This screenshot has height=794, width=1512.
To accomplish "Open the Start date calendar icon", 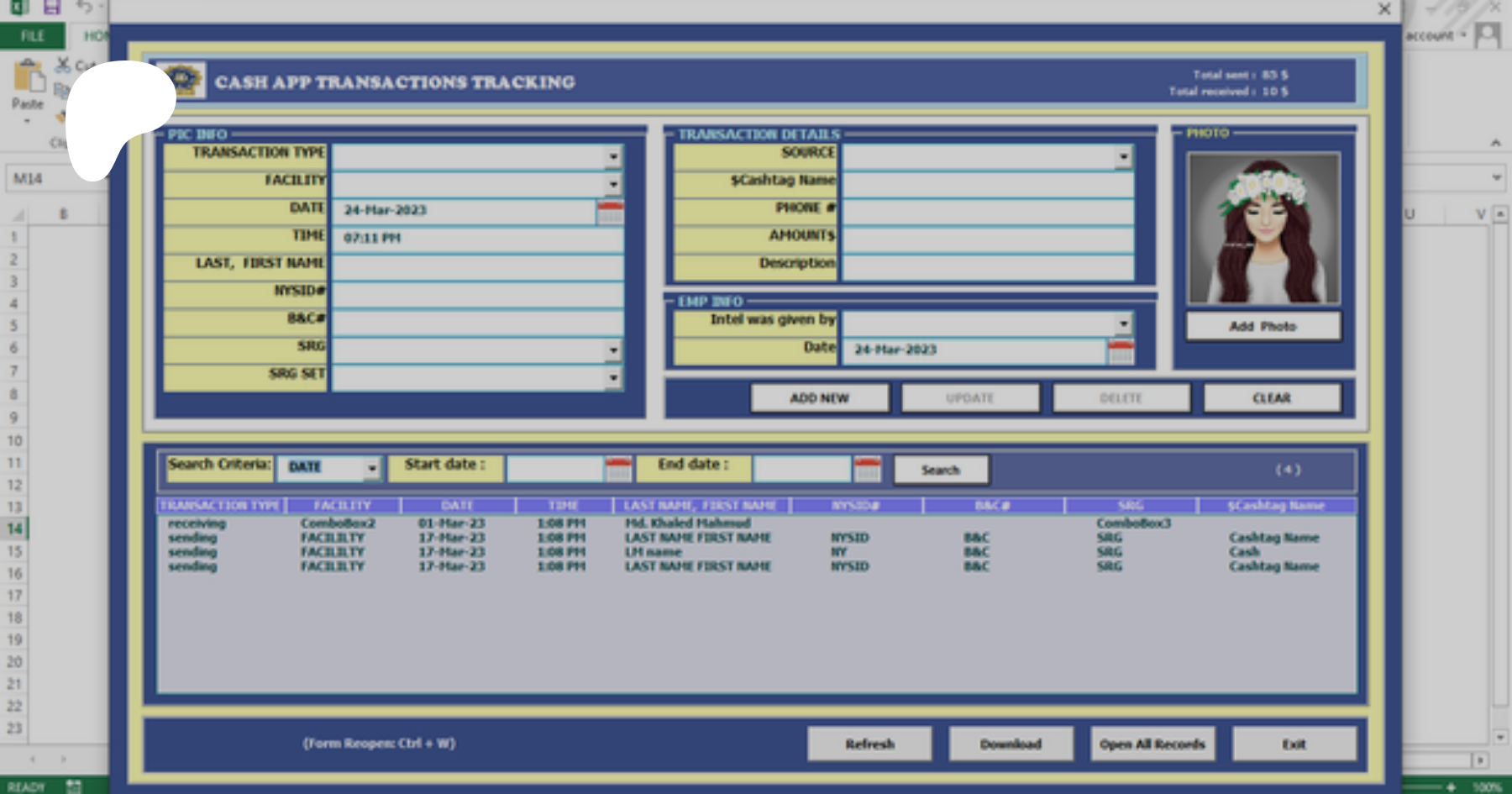I will (618, 469).
